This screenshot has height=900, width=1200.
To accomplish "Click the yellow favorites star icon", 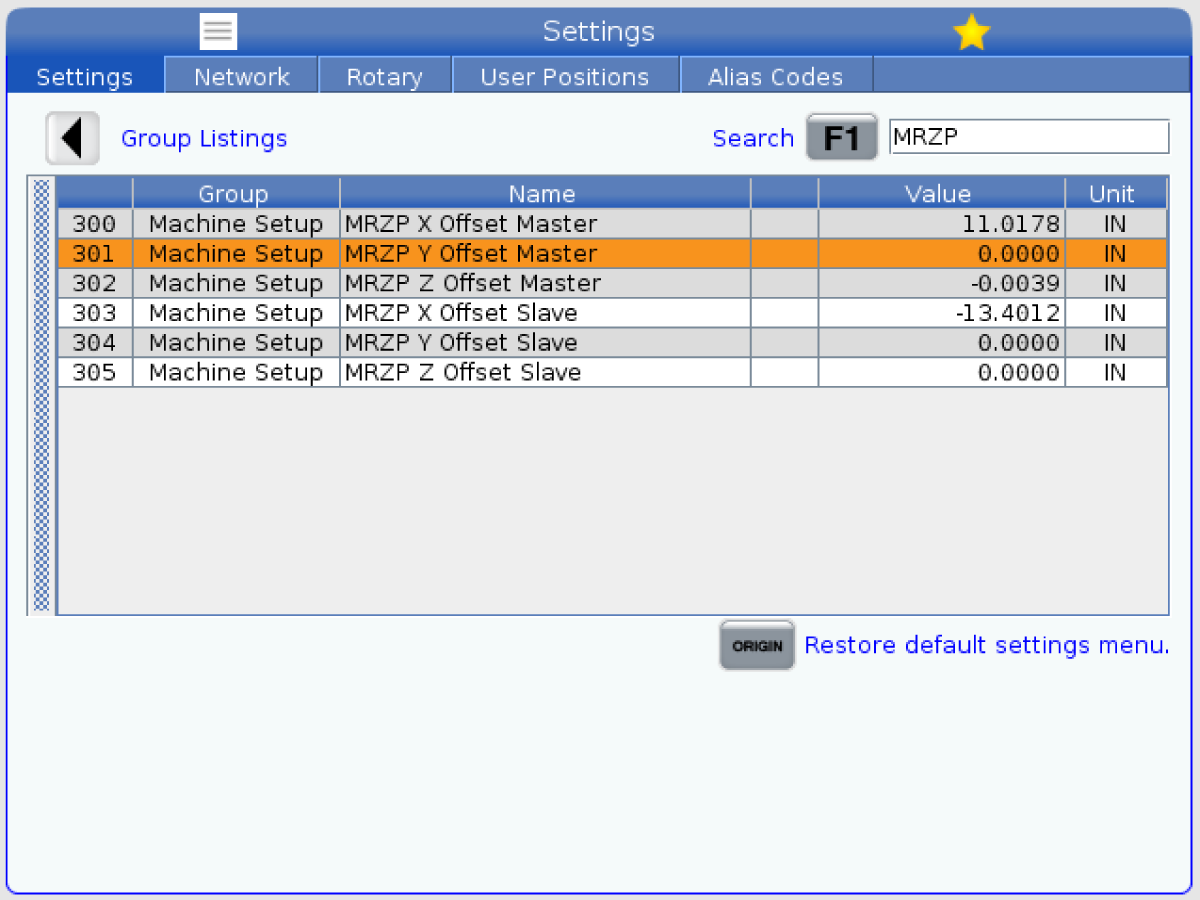I will 971,33.
